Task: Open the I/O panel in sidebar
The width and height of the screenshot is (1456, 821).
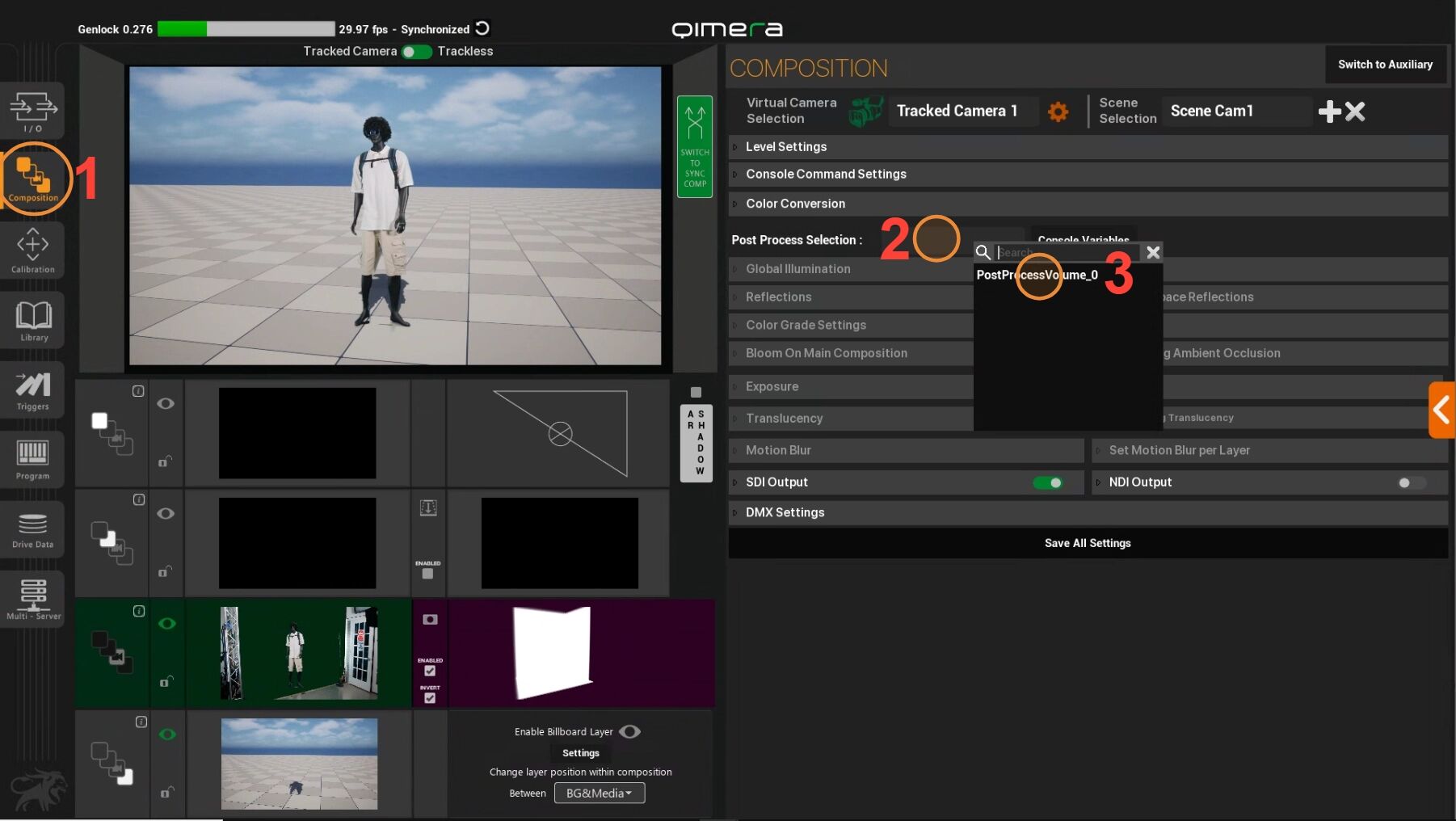Action: pyautogui.click(x=33, y=111)
